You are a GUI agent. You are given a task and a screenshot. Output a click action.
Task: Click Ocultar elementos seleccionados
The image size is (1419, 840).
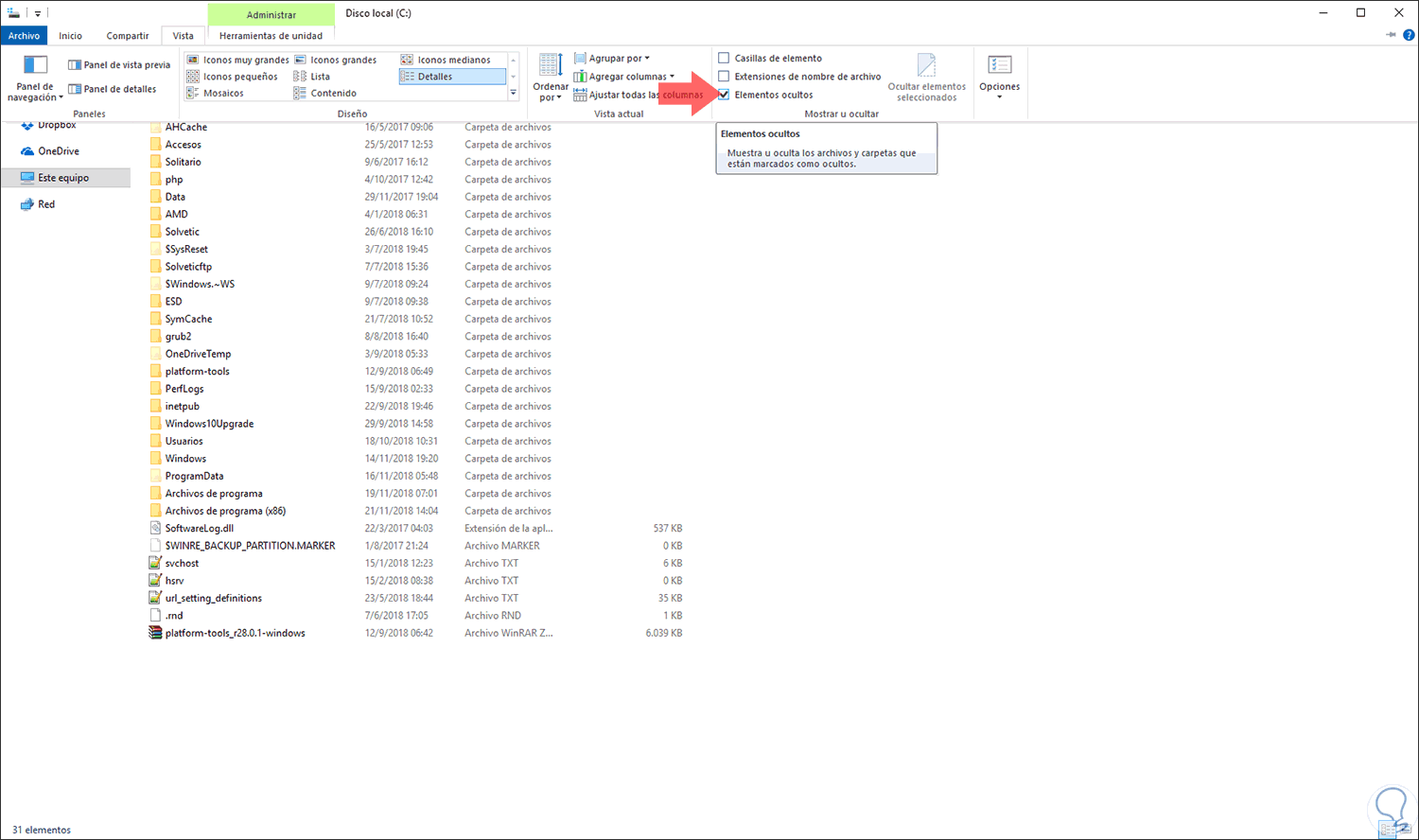(927, 79)
